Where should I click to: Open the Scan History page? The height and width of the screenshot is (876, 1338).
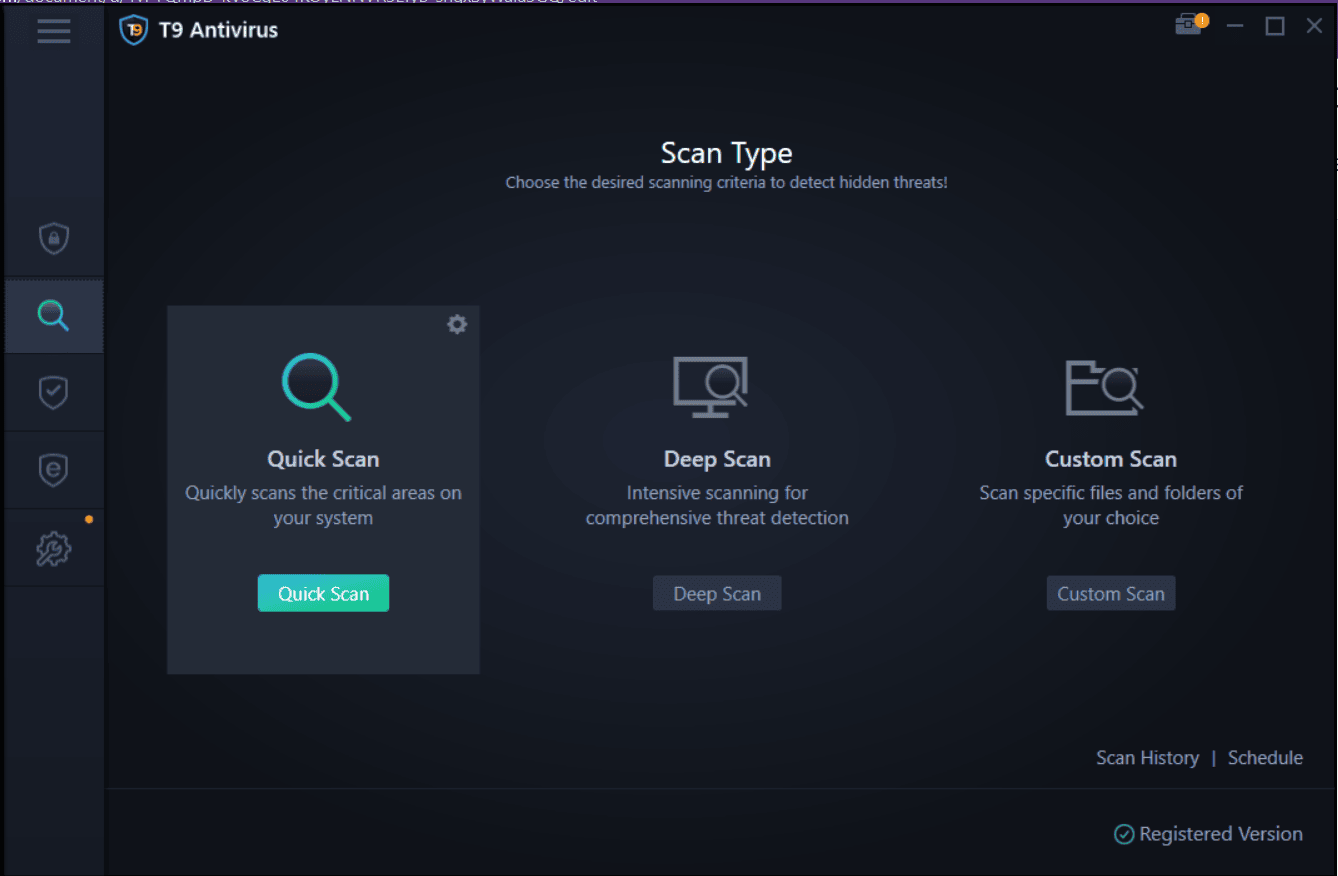coord(1147,757)
